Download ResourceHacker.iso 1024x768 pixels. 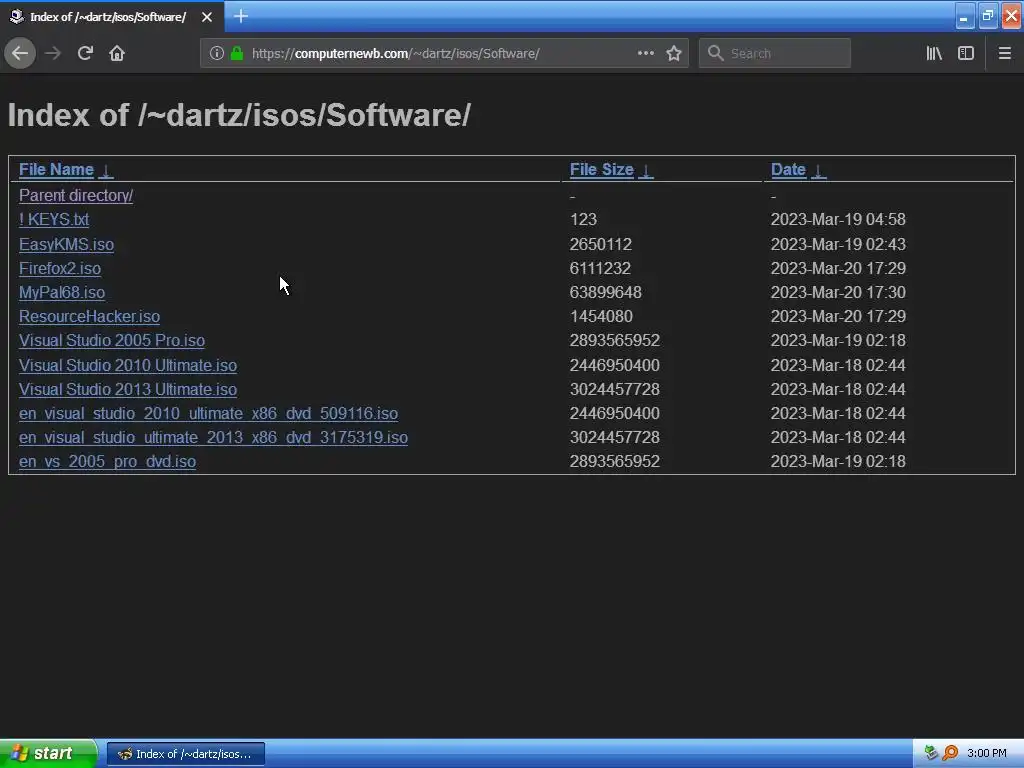89,317
